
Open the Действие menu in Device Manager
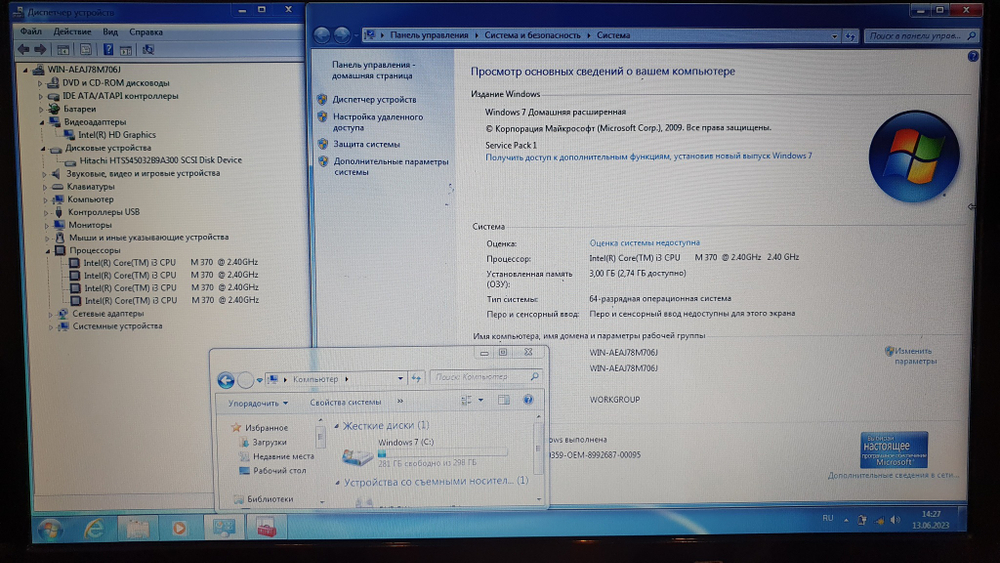pyautogui.click(x=72, y=31)
